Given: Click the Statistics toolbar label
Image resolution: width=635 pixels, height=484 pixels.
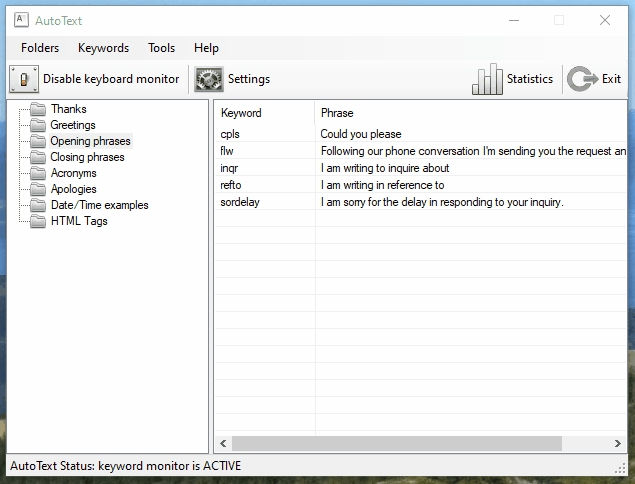Looking at the screenshot, I should point(530,79).
